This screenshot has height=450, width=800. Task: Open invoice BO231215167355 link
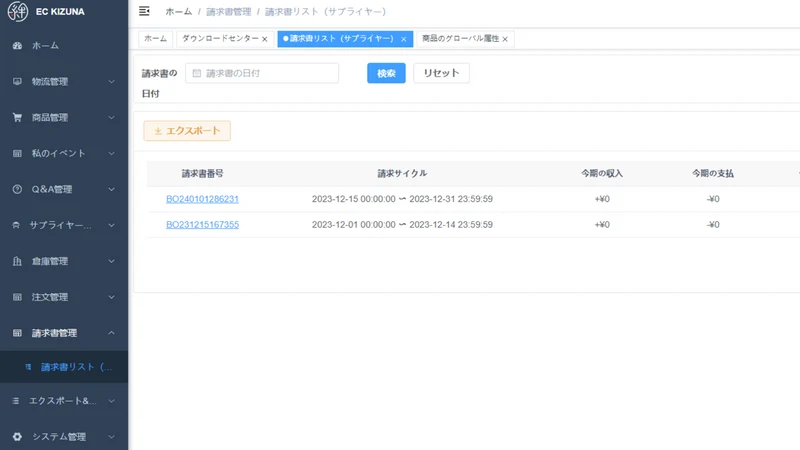203,224
